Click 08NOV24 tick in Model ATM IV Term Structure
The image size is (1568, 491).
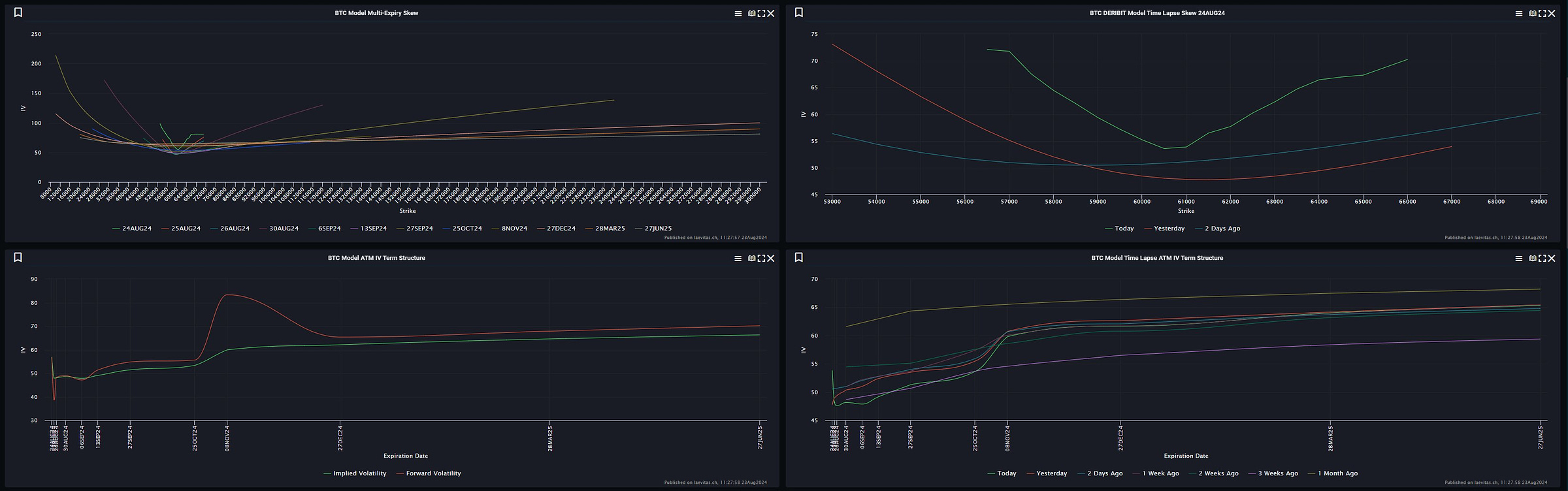tap(227, 437)
